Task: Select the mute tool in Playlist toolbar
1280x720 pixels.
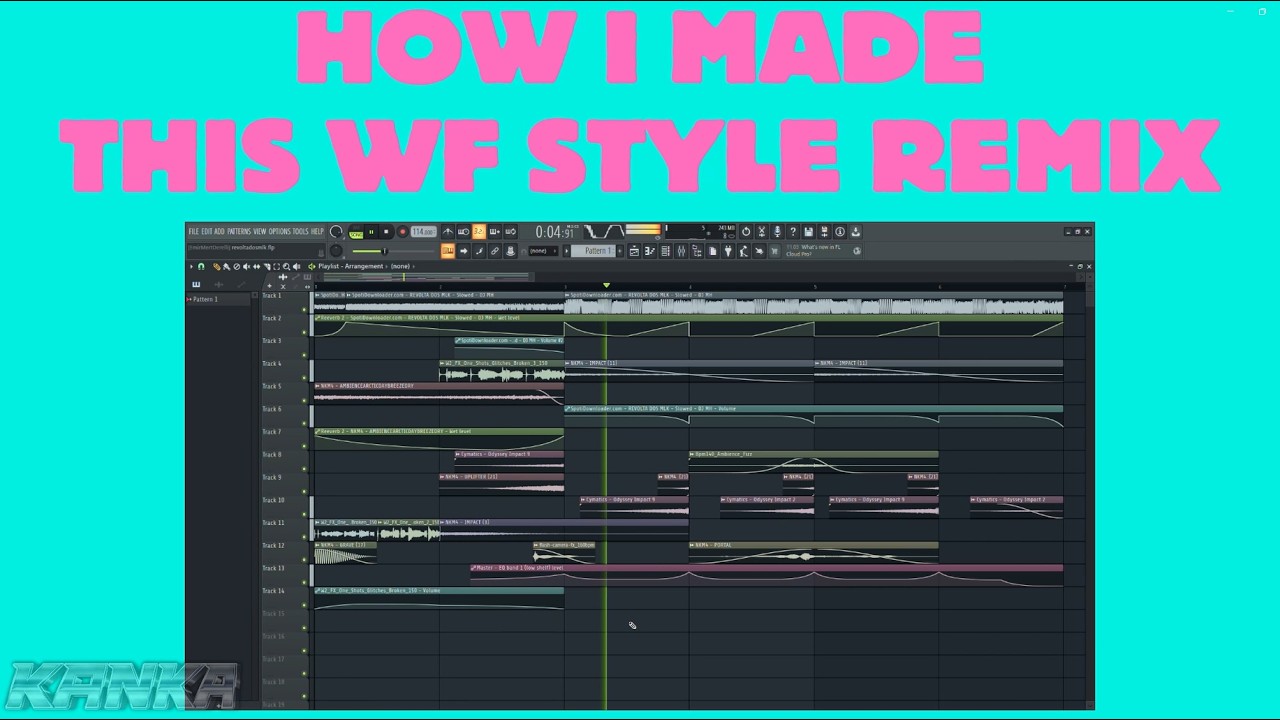Action: (246, 266)
